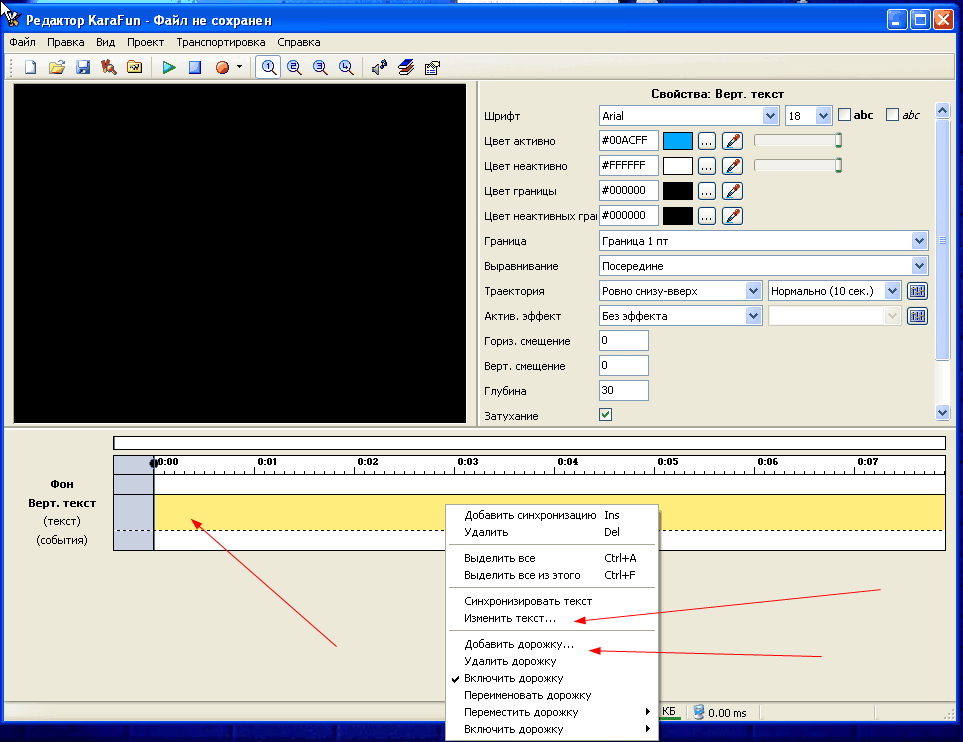Viewport: 963px width, 742px height.
Task: Toggle the italic abc checkbox
Action: (x=892, y=115)
